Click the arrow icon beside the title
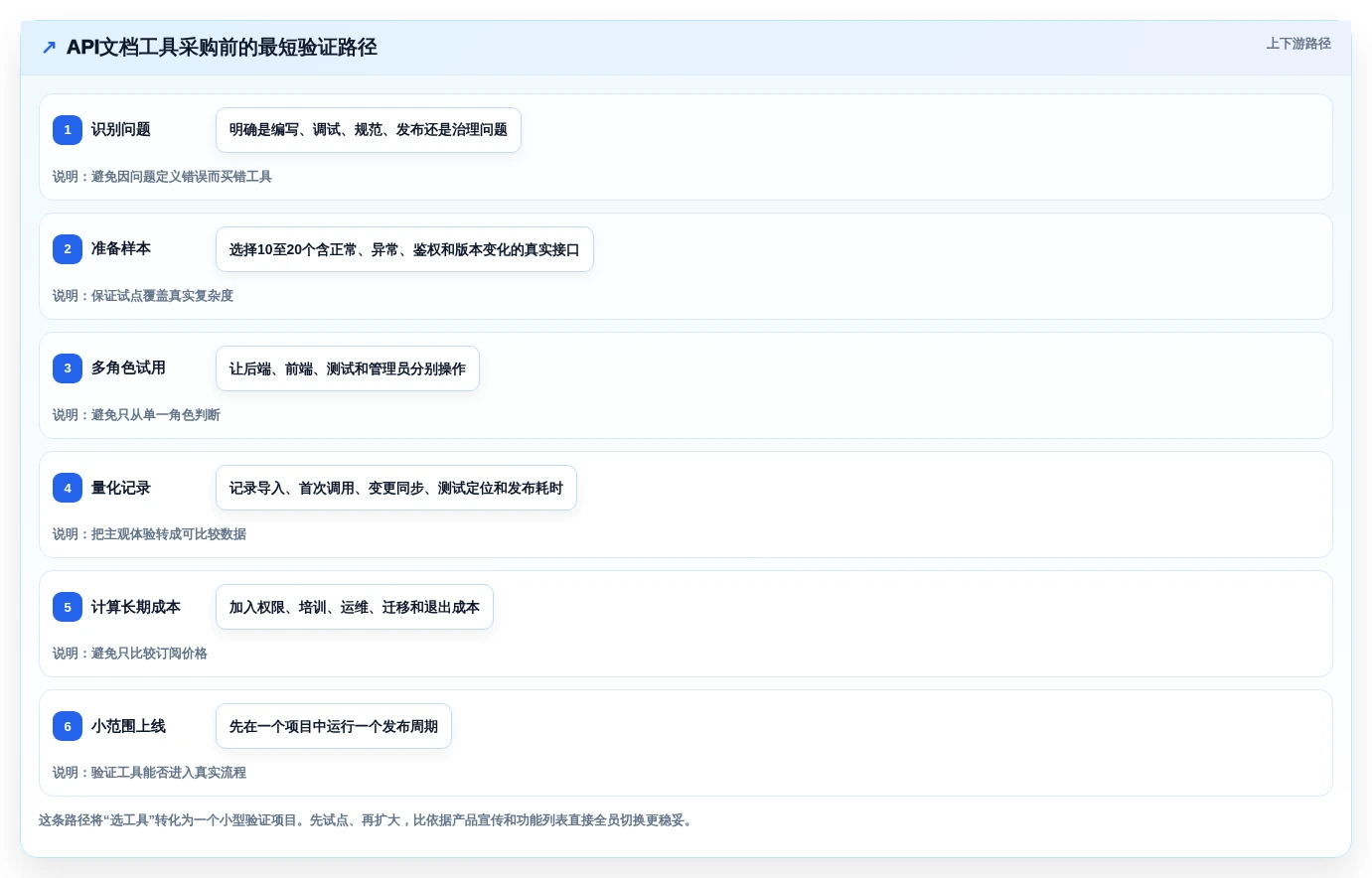This screenshot has height=878, width=1372. click(49, 48)
